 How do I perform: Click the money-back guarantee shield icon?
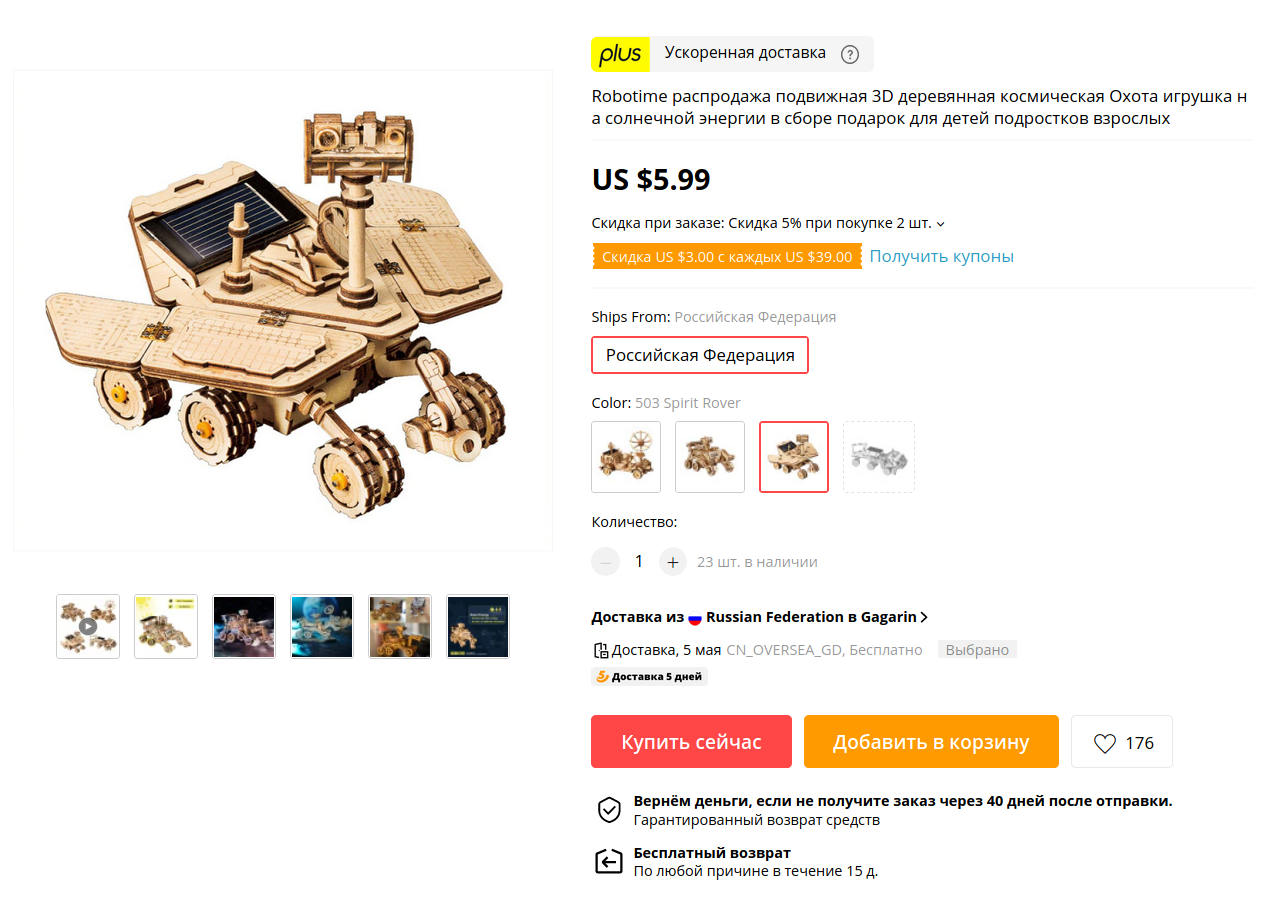click(609, 810)
